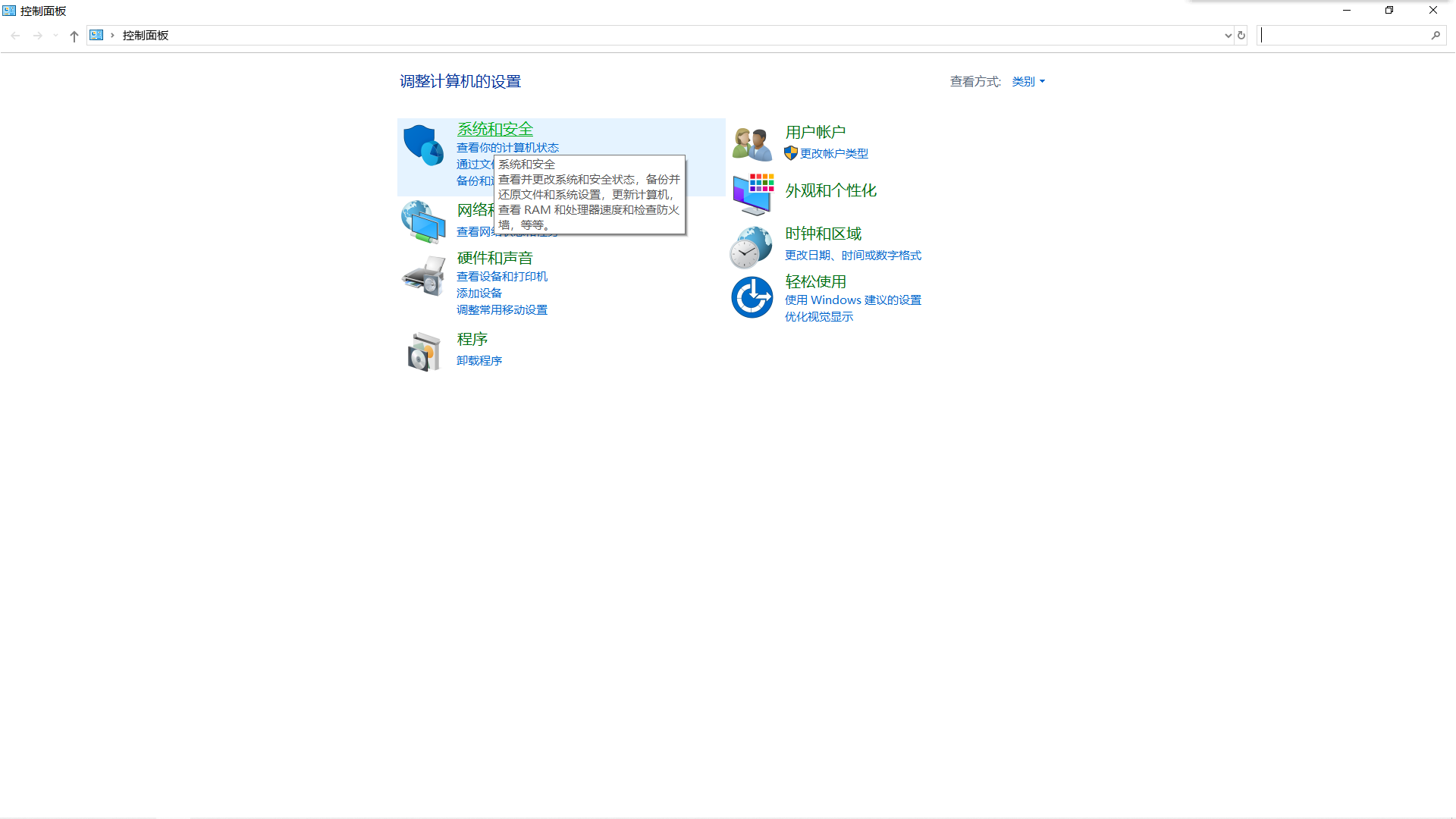
Task: Click the refresh icon in the address bar
Action: tap(1241, 35)
